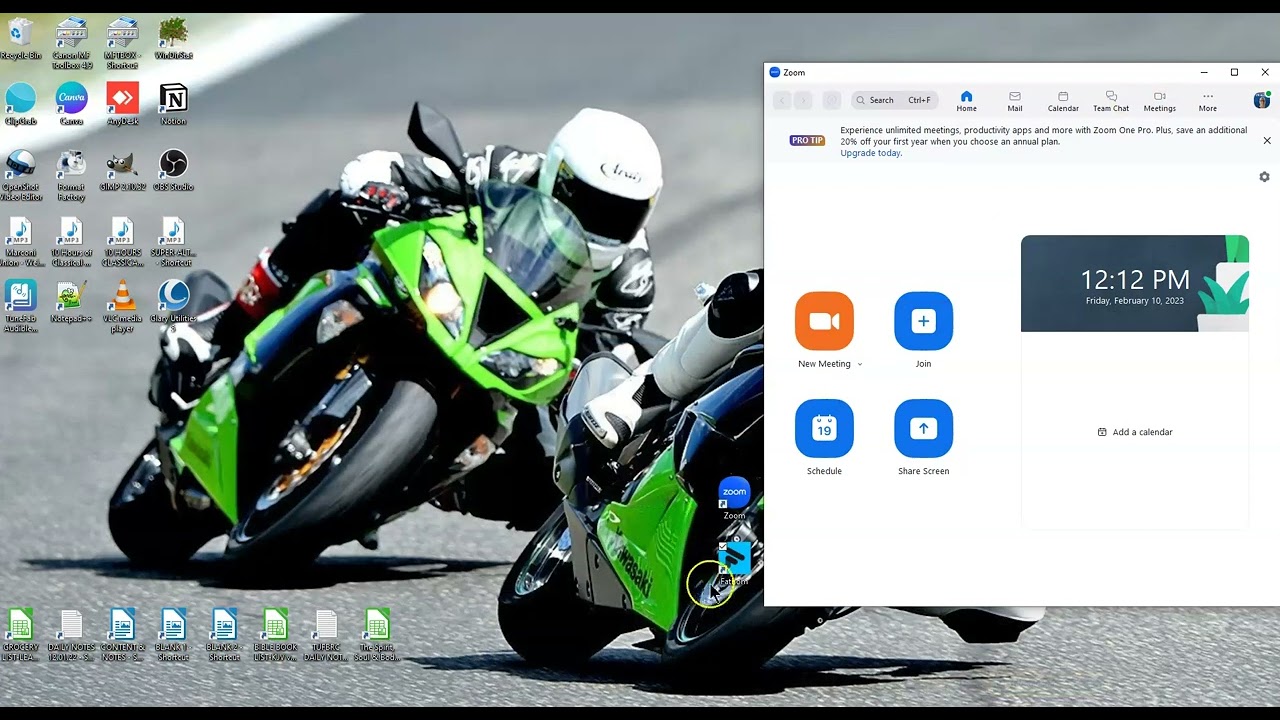Select the WinDirStat desktop icon

click(x=173, y=38)
